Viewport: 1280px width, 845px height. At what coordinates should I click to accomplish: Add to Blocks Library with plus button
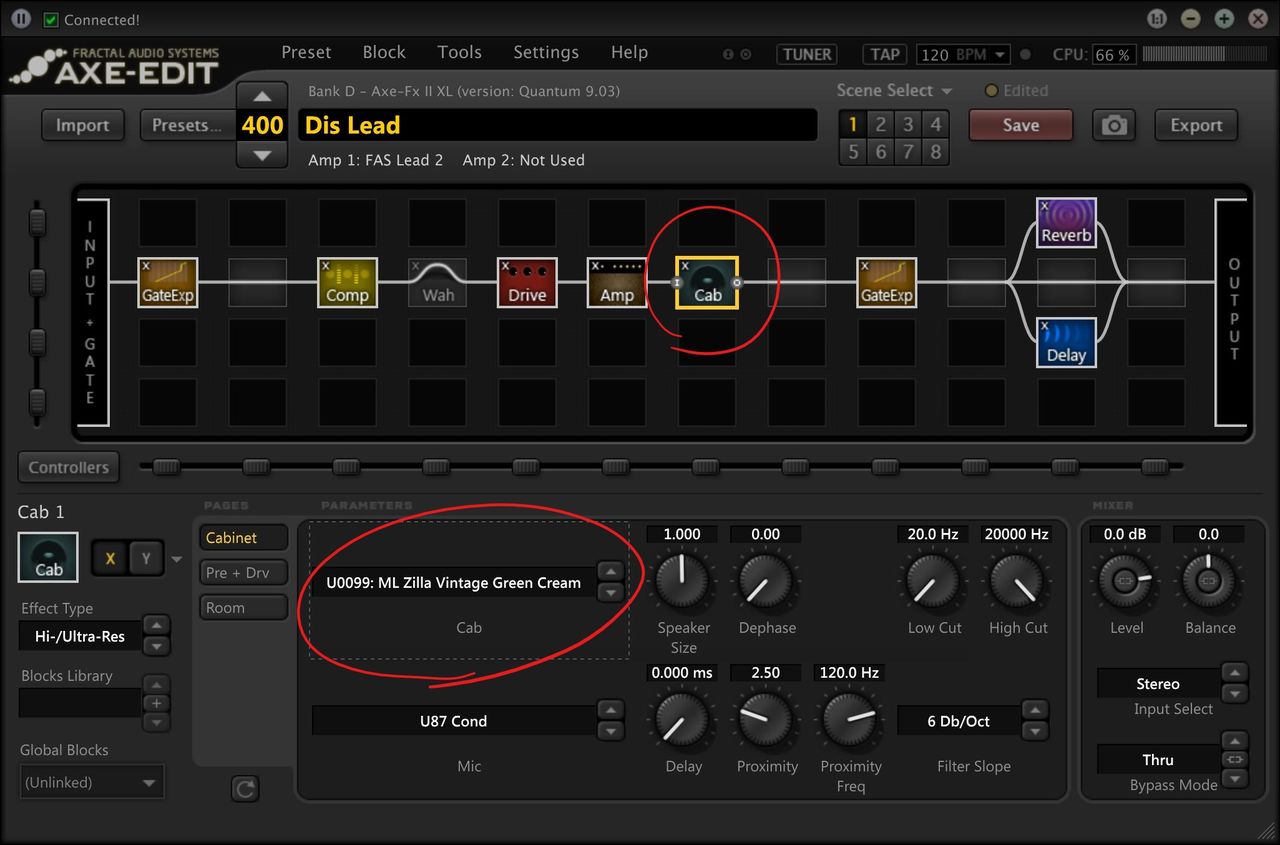[156, 703]
